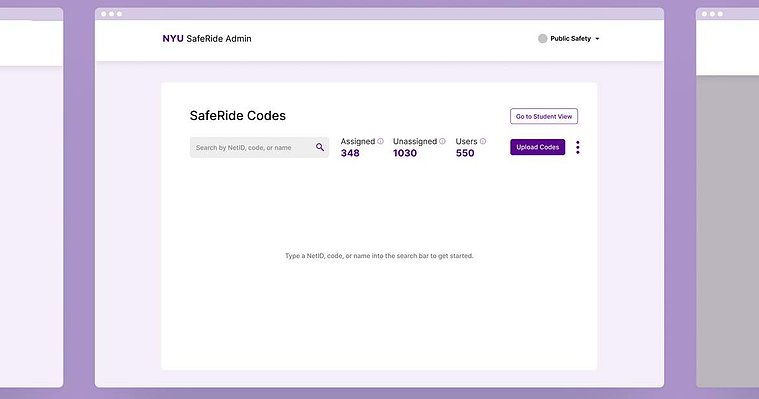The width and height of the screenshot is (759, 399).
Task: Open the three-dot more options menu
Action: pos(577,147)
